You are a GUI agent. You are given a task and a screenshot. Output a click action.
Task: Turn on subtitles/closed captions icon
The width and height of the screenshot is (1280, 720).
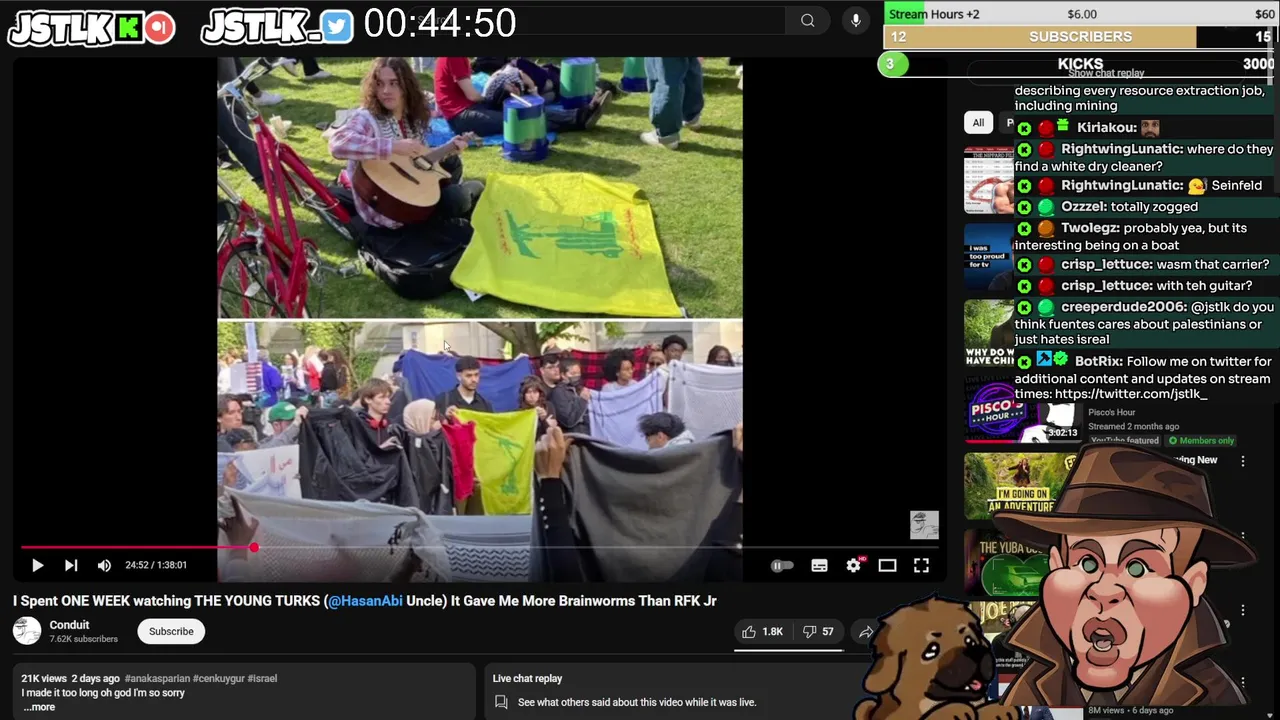tap(819, 565)
